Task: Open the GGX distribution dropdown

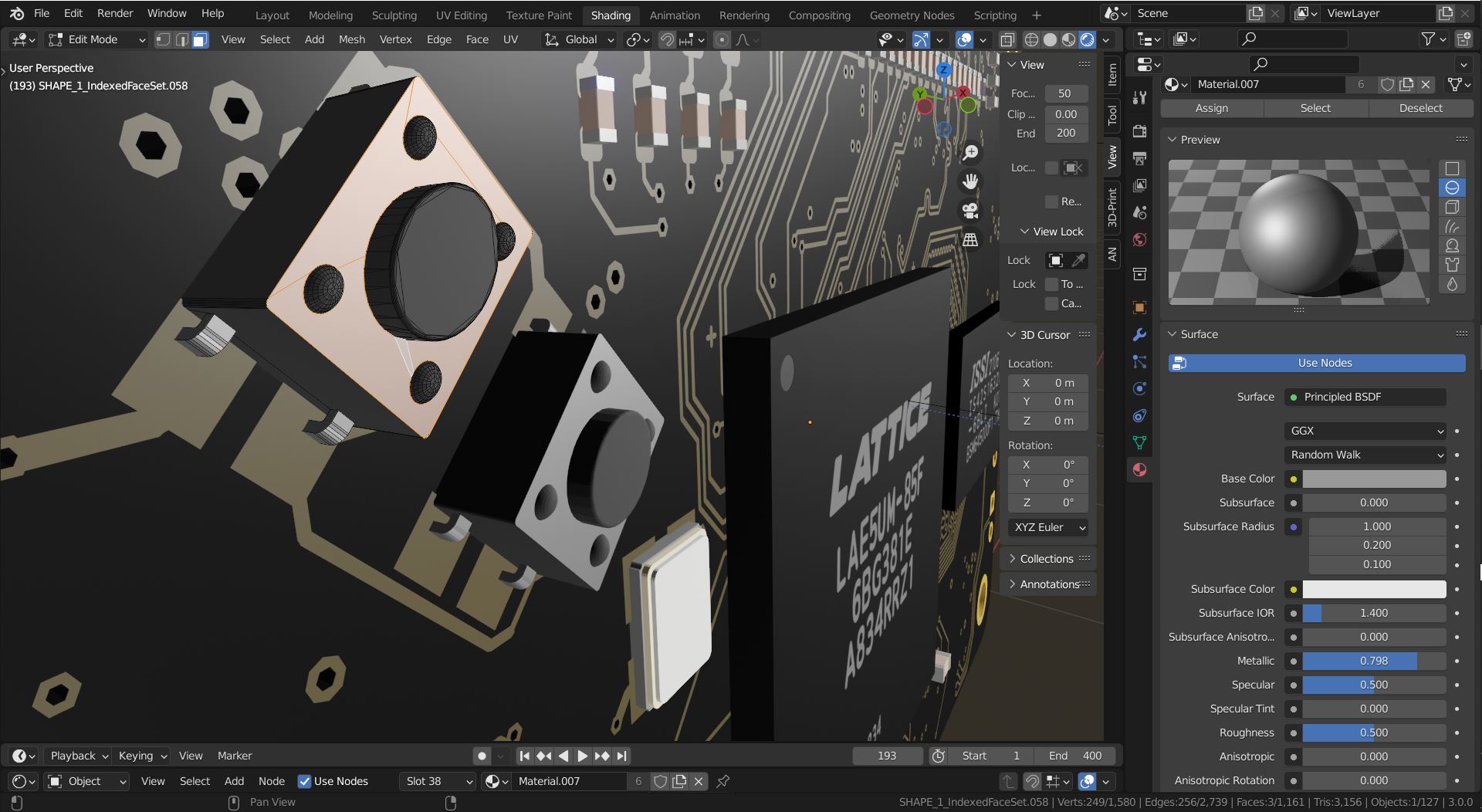Action: point(1365,431)
